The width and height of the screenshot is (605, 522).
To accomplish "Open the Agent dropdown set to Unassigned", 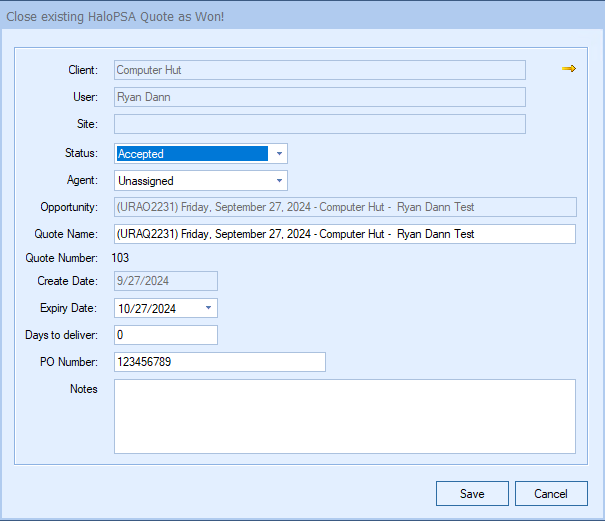I will click(279, 181).
